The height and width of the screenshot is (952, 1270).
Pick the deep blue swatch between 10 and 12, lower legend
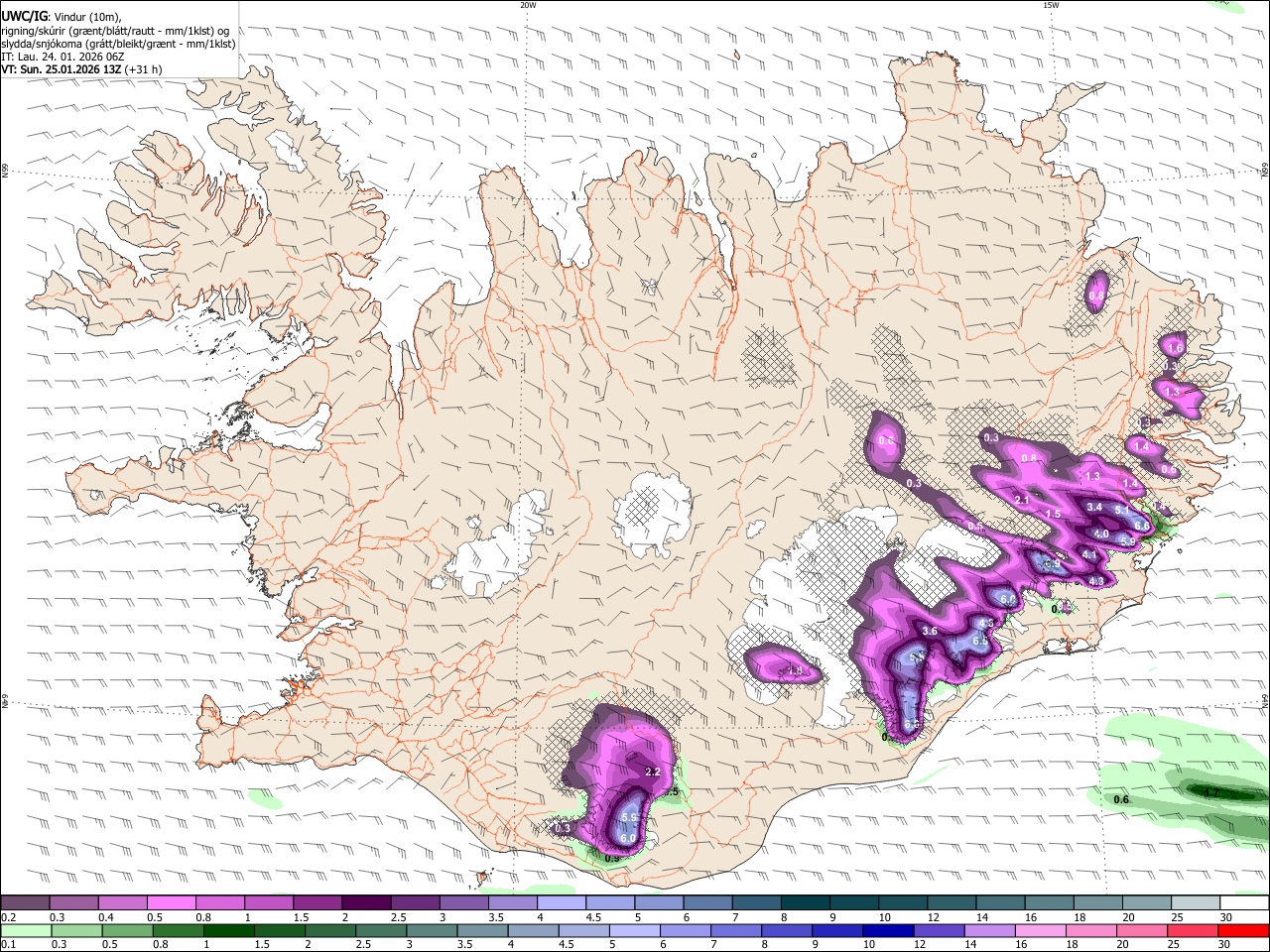pyautogui.click(x=887, y=930)
